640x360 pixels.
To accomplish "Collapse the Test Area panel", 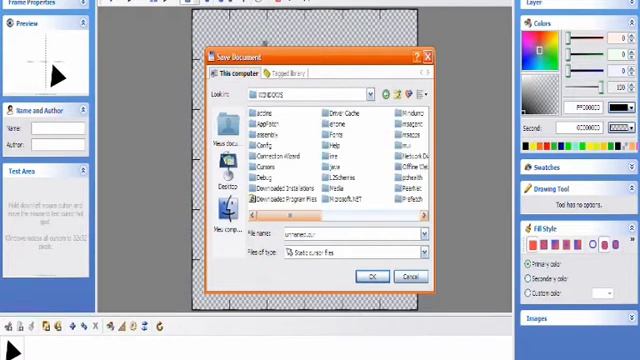I will point(83,171).
